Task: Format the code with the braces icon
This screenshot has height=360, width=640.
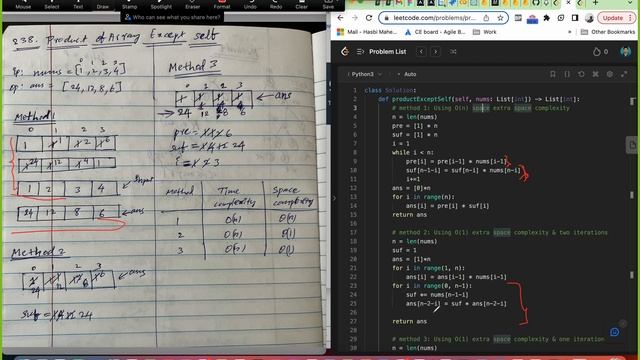Action: click(567, 74)
